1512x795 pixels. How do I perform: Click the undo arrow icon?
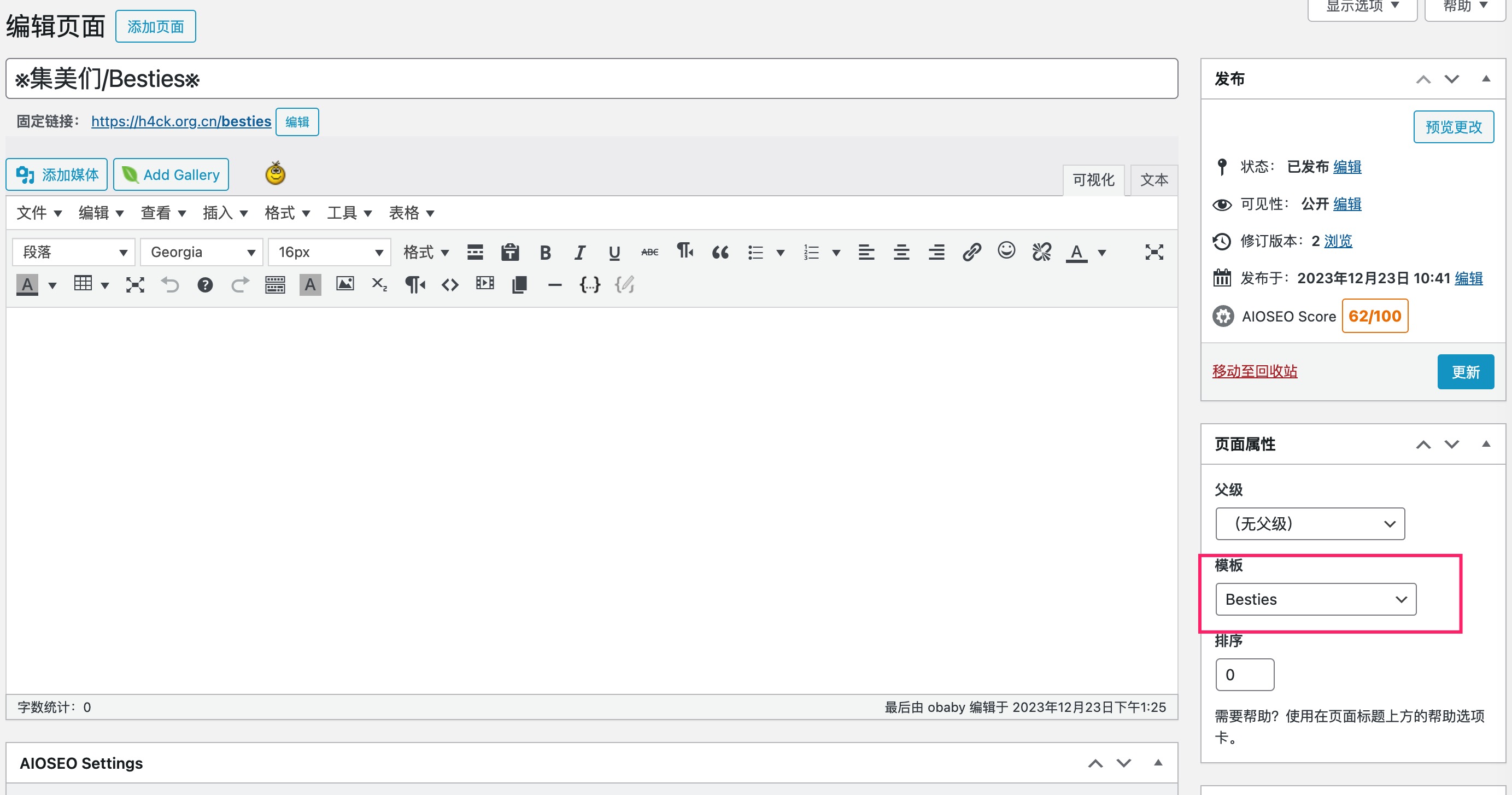click(x=170, y=285)
